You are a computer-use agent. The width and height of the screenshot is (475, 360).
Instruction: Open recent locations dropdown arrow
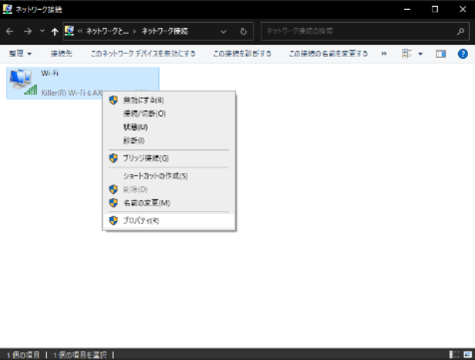pyautogui.click(x=42, y=31)
